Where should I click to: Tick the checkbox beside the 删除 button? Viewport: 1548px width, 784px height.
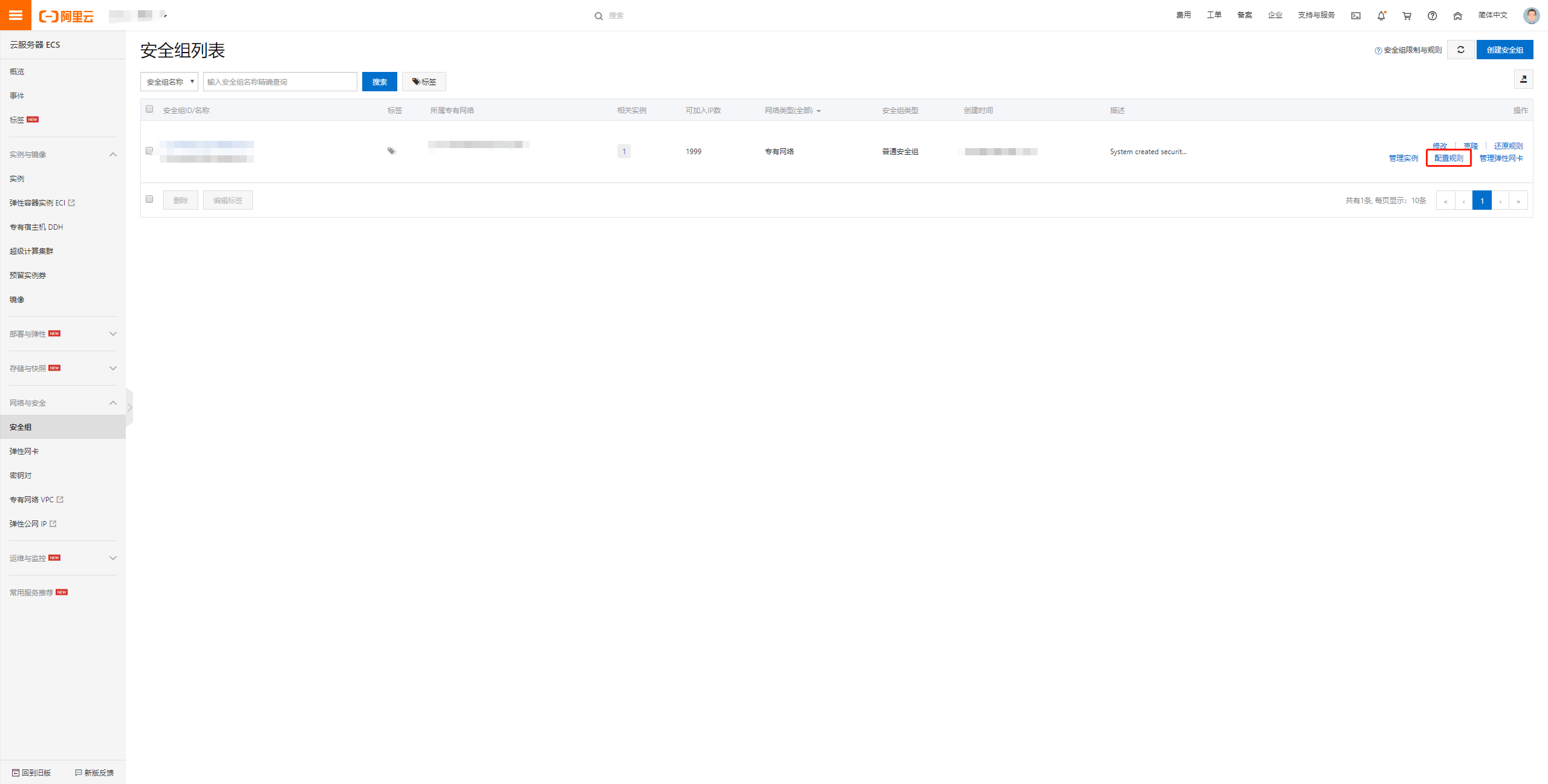(x=149, y=199)
